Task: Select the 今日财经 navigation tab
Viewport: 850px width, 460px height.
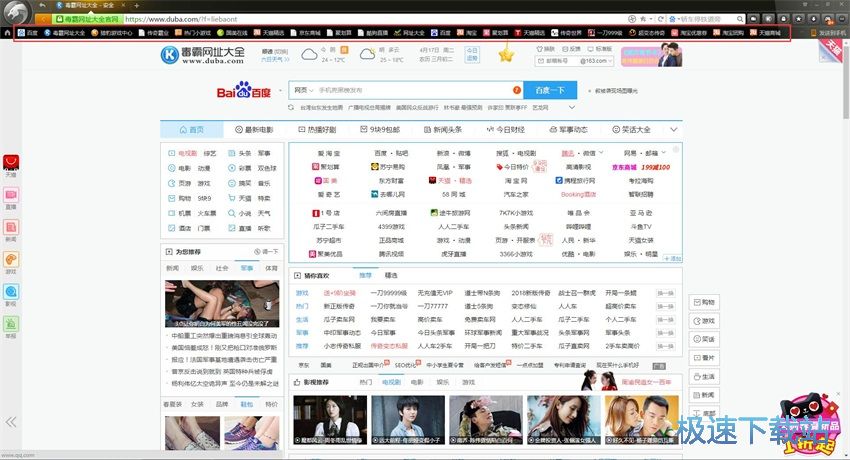Action: pos(505,129)
